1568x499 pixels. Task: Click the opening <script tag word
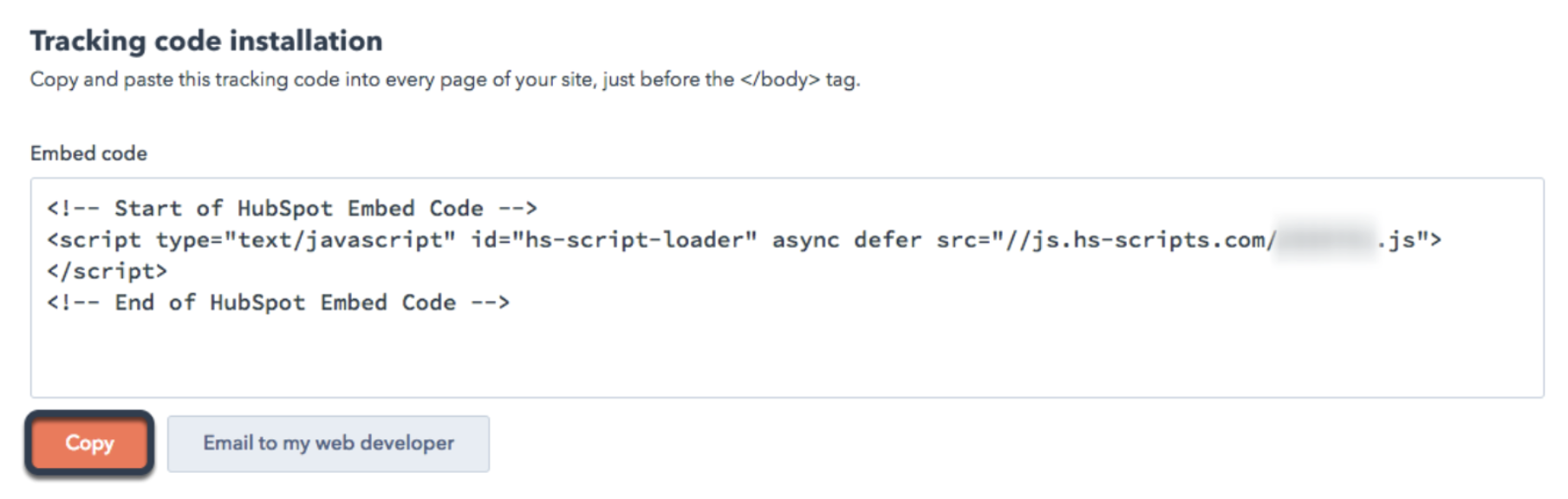click(94, 240)
